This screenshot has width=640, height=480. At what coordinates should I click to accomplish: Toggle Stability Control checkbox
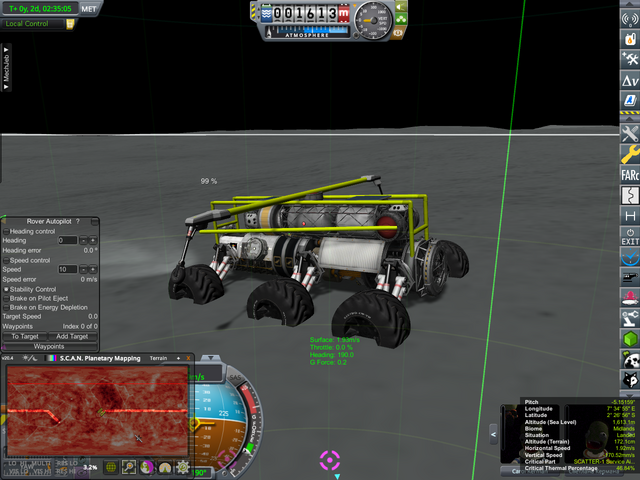[x=6, y=289]
